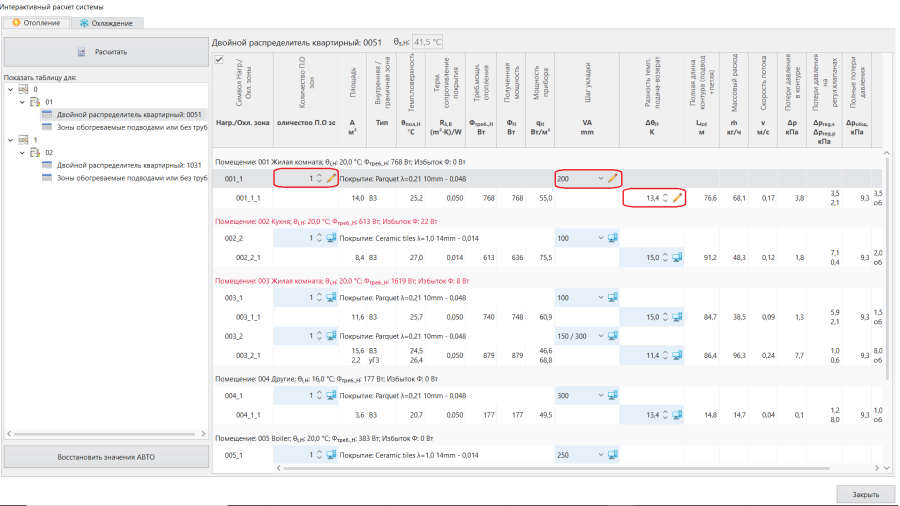Switch to the Отопление tab

(36, 23)
